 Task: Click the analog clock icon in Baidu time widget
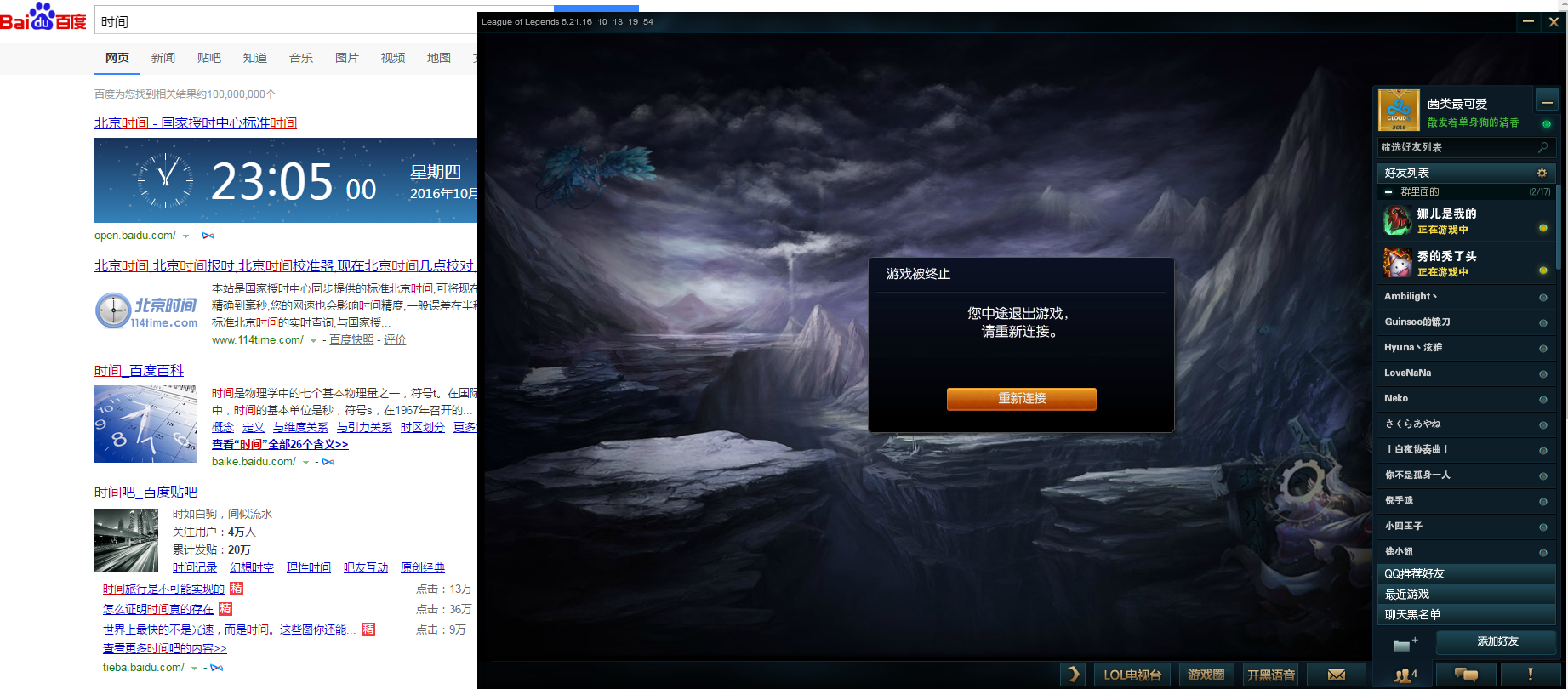(x=165, y=179)
